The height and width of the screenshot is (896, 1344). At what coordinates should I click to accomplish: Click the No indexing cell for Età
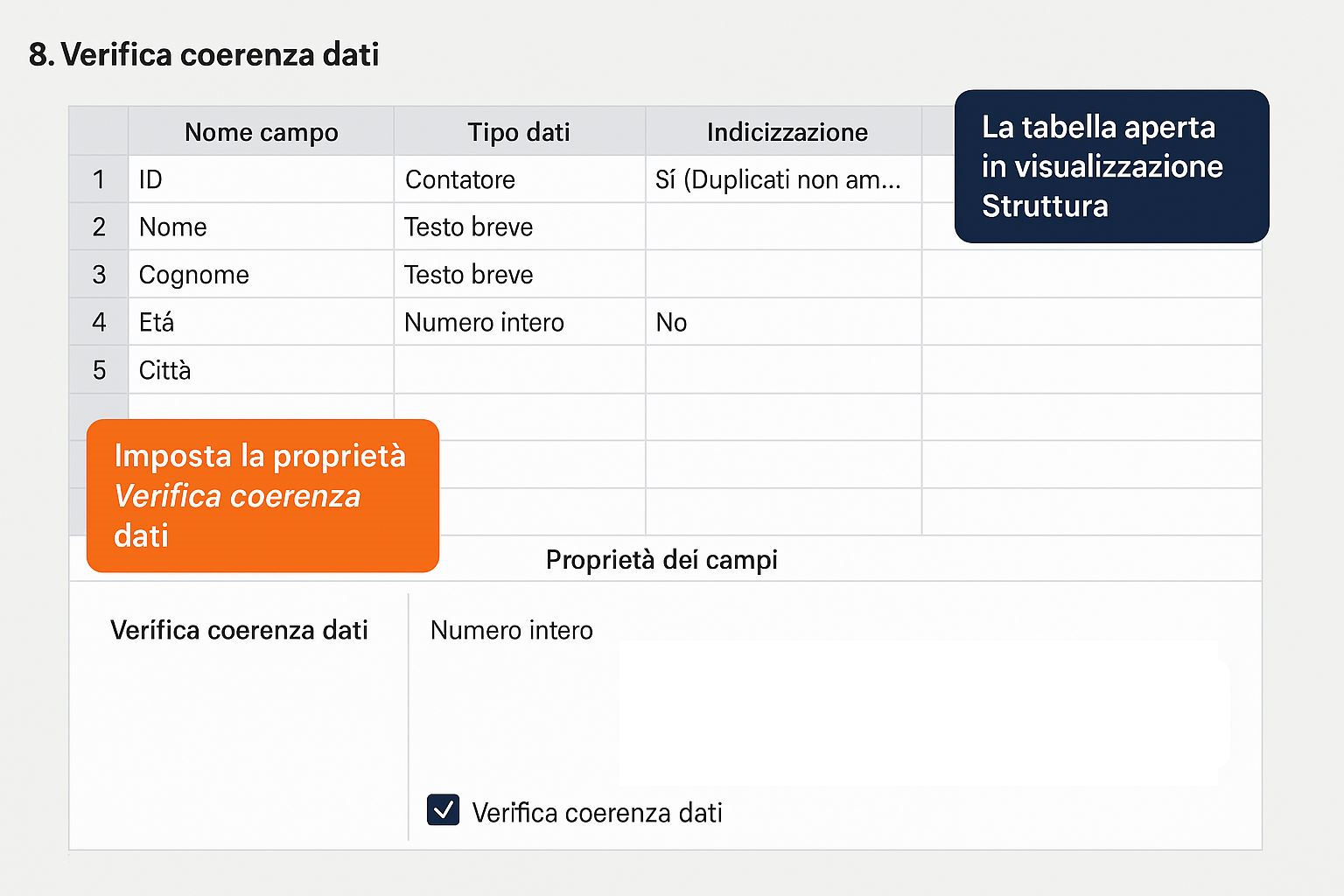click(x=781, y=322)
